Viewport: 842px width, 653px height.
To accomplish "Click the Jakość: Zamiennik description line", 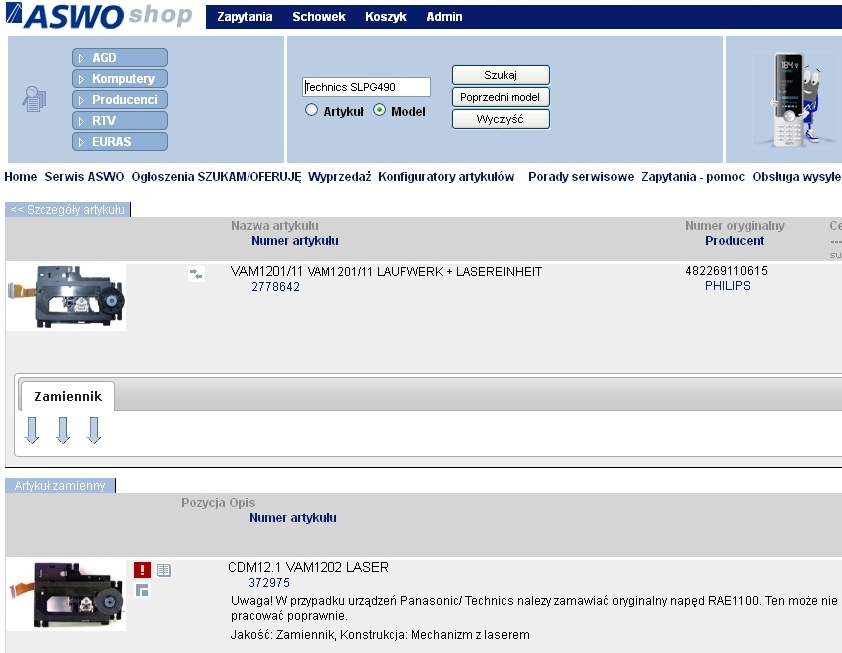I will [380, 635].
